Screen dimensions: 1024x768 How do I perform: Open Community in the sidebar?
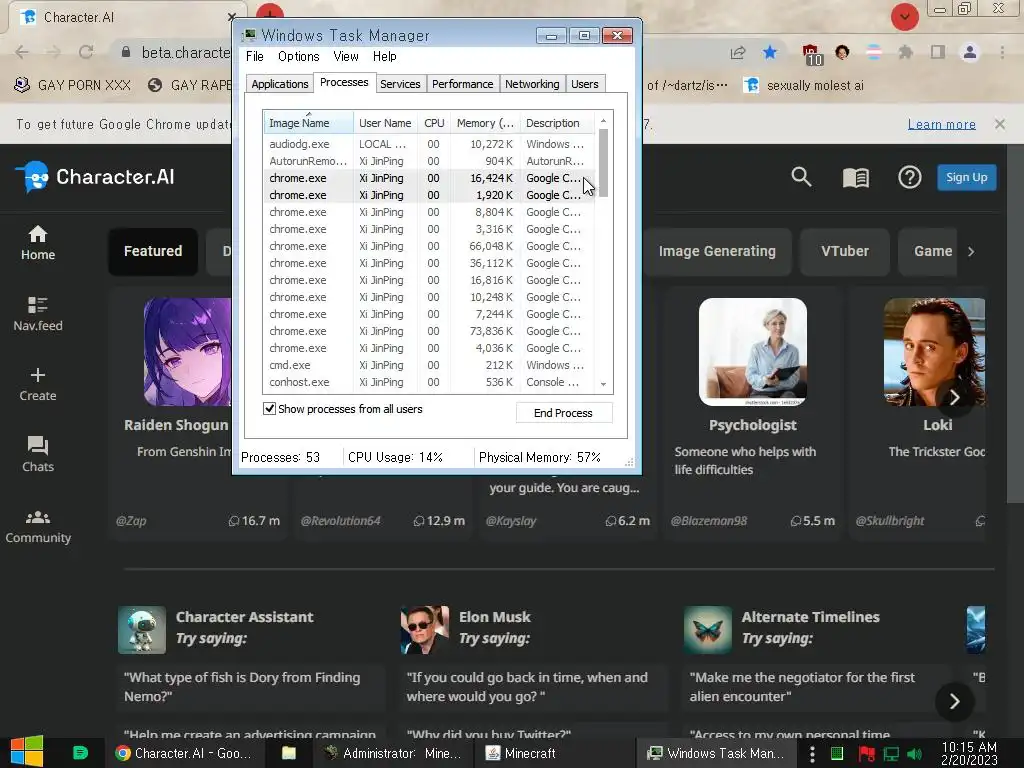coord(38,527)
